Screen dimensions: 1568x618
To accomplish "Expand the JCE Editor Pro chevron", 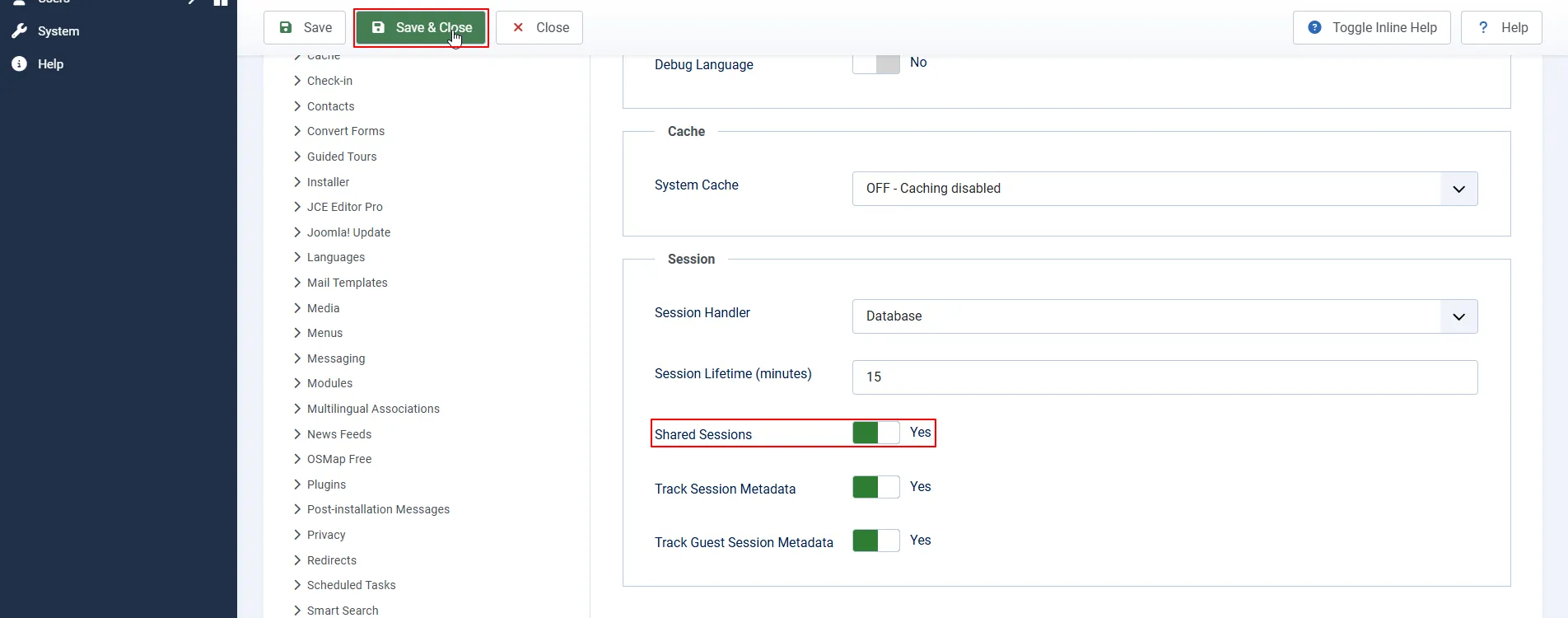I will coord(297,207).
